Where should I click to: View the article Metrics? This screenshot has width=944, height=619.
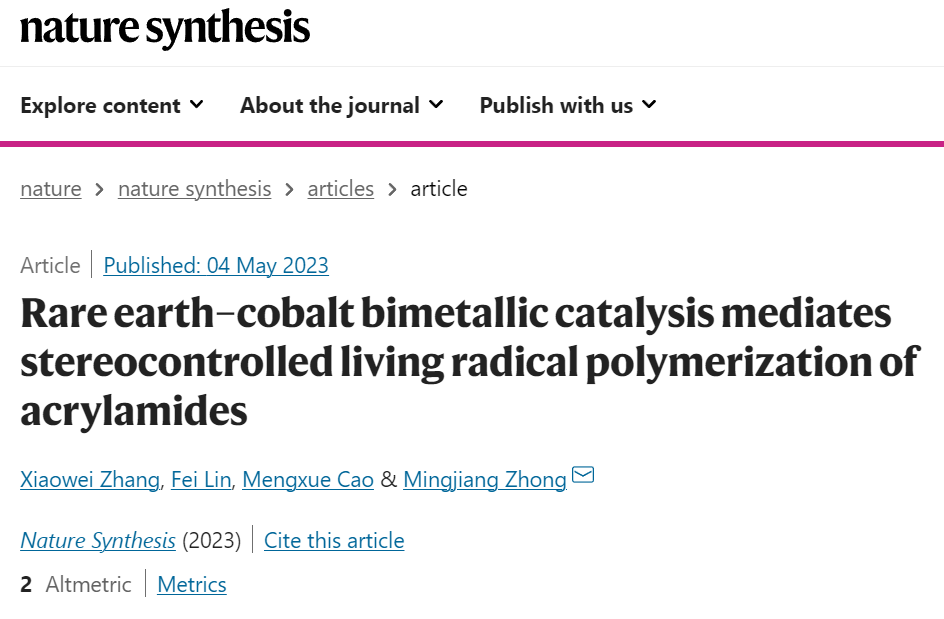click(192, 585)
